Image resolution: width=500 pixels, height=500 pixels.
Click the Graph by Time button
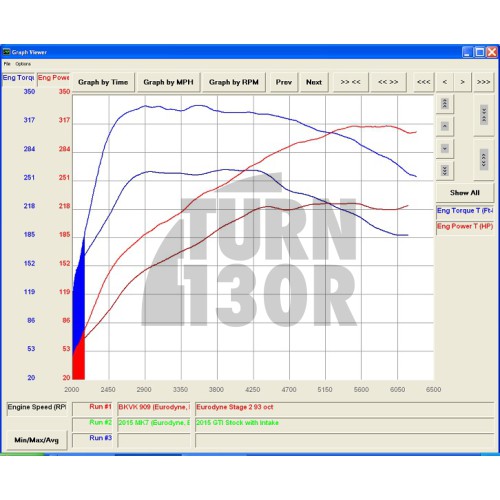pos(103,82)
